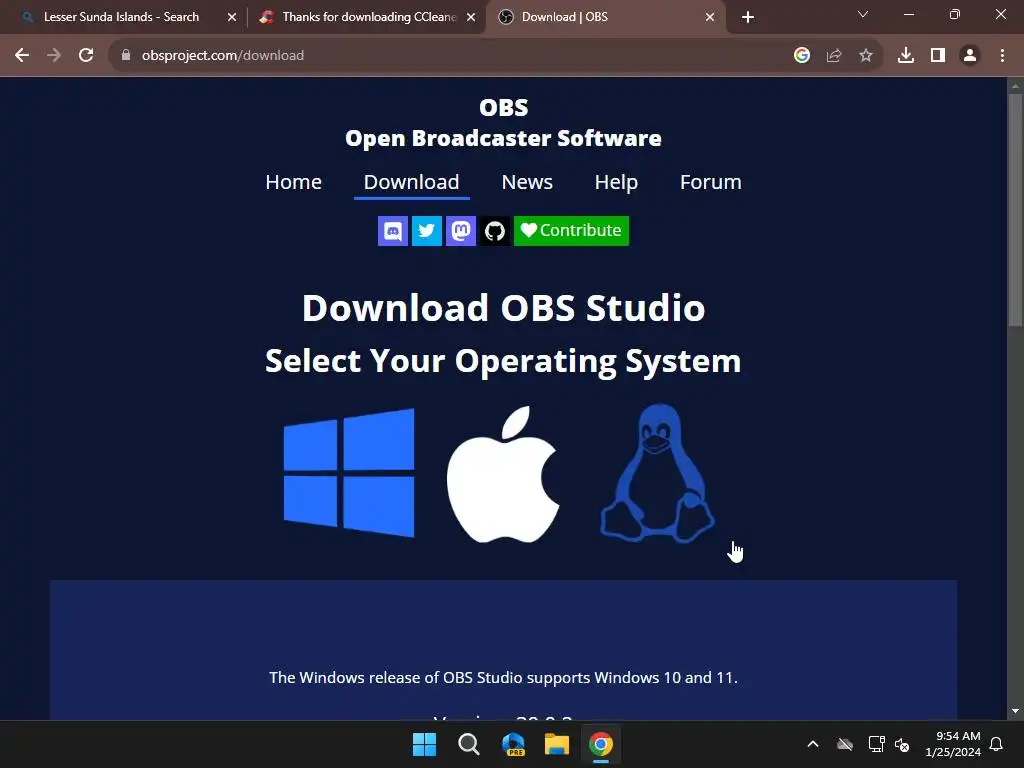Click the OBS Open Broadcaster Software title
Screen dimensions: 1024x768
click(503, 123)
